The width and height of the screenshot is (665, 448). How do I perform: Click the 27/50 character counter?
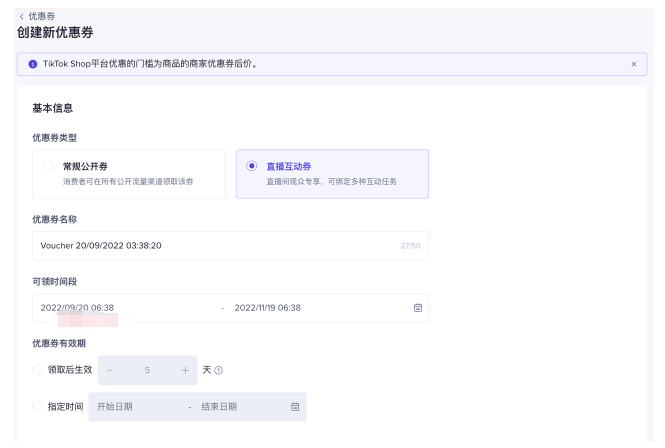[x=410, y=245]
